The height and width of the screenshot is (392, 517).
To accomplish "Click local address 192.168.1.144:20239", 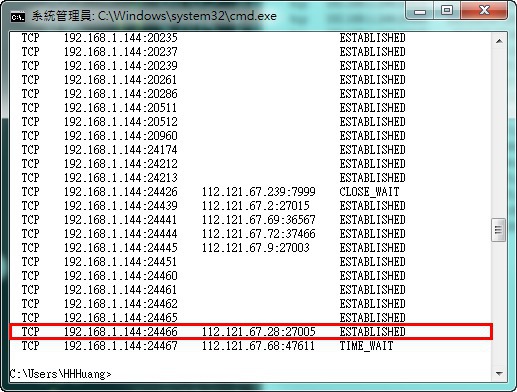I will (x=121, y=66).
